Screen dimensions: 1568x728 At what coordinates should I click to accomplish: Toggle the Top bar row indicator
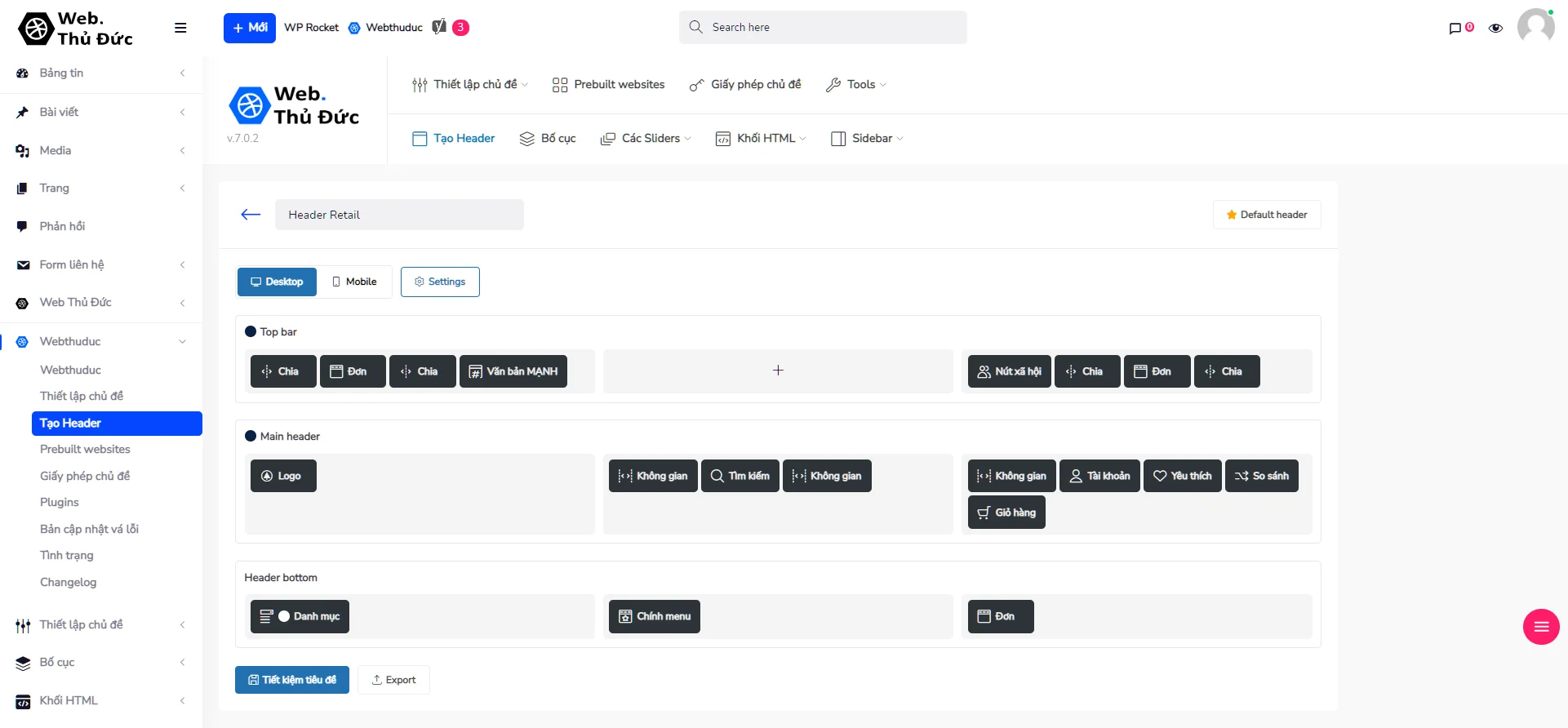point(251,332)
